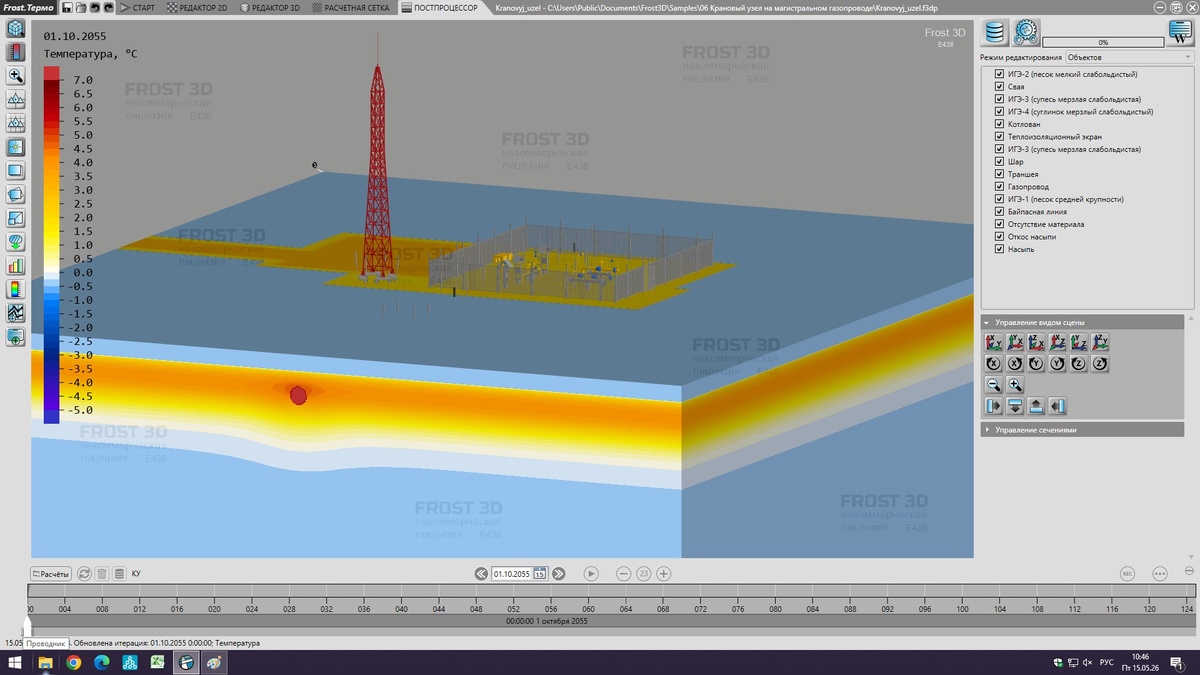The image size is (1200, 675).
Task: Open the three-dots options button on timeline bar
Action: point(1160,574)
